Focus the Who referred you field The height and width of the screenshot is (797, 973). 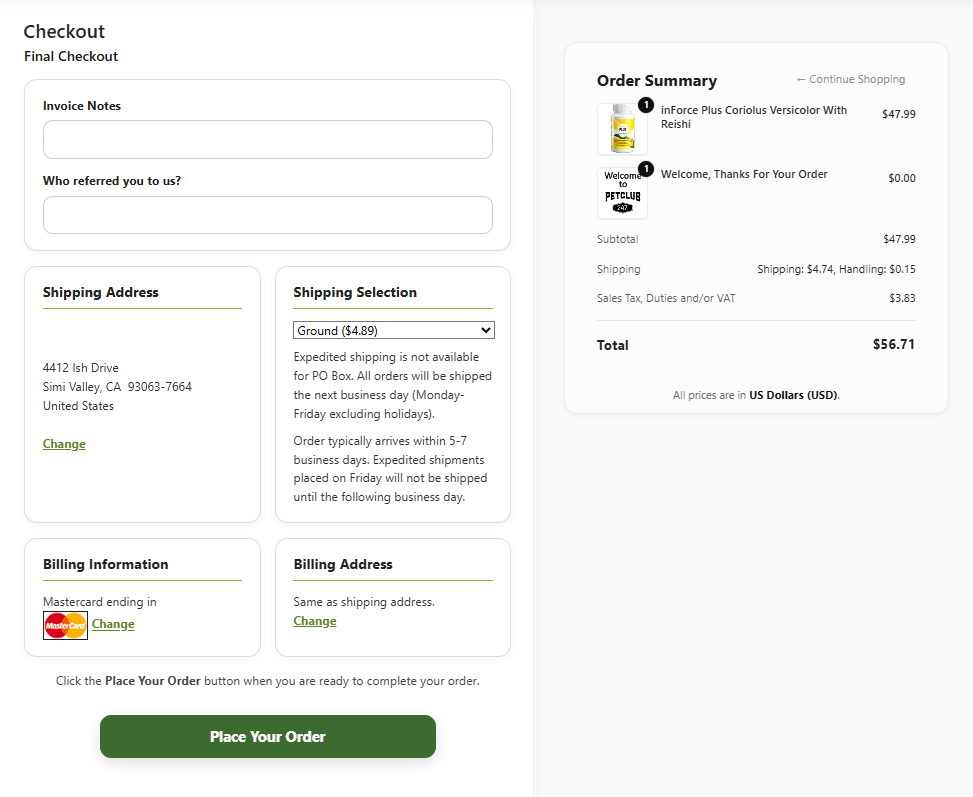(x=268, y=215)
